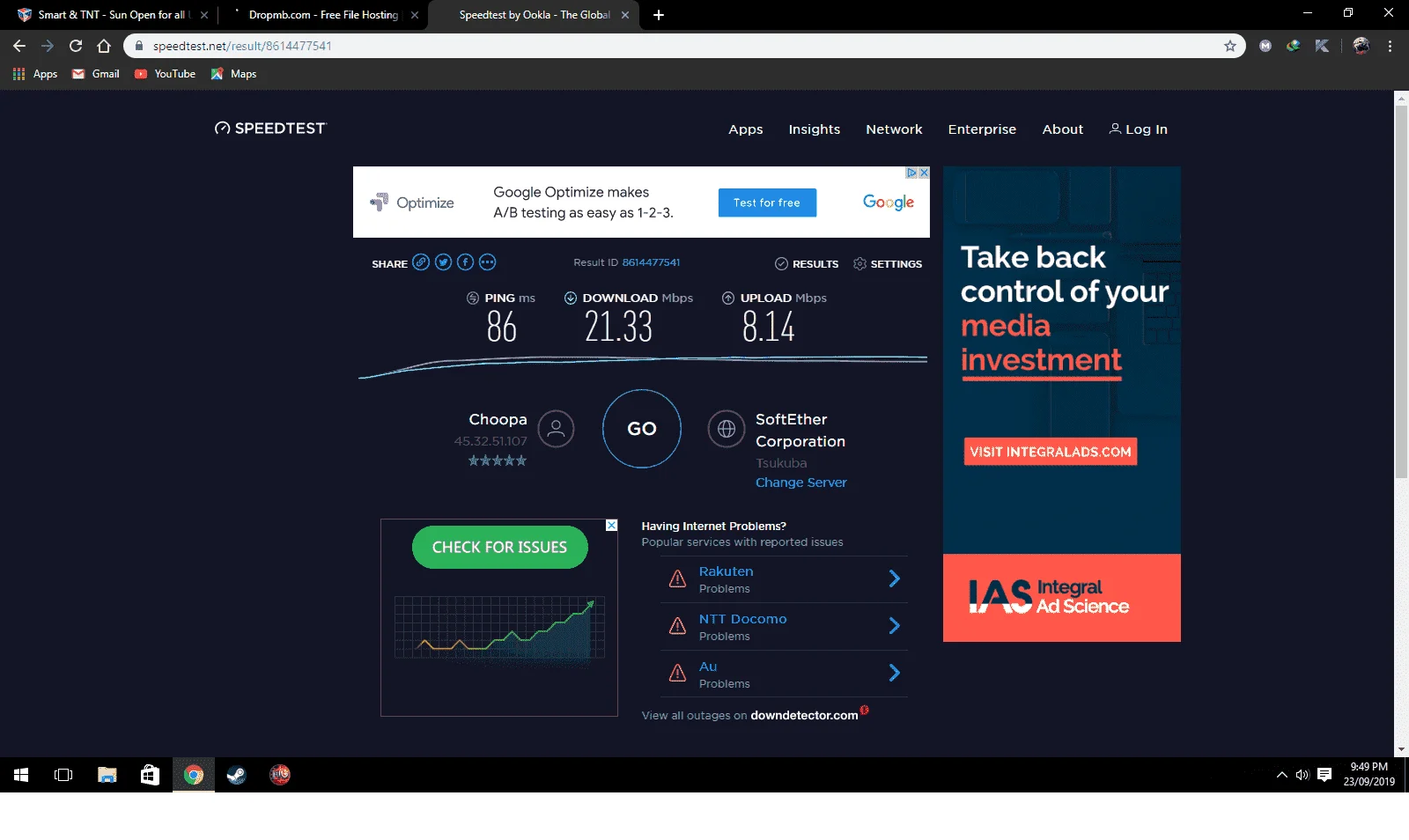Expand NTT Docomo problems details
This screenshot has height=840, width=1409.
click(x=895, y=626)
